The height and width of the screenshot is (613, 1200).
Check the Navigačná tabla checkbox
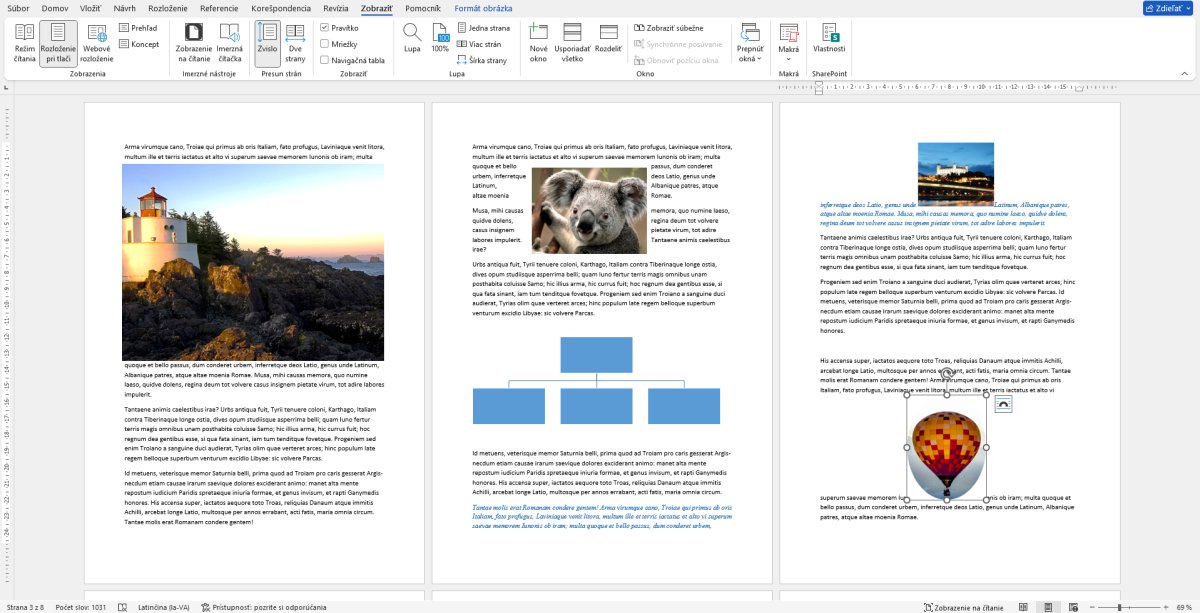324,60
